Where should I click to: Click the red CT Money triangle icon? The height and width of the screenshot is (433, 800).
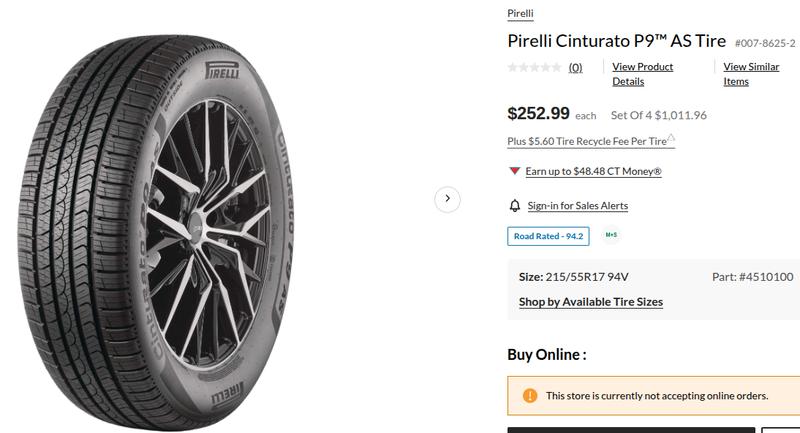tap(514, 171)
